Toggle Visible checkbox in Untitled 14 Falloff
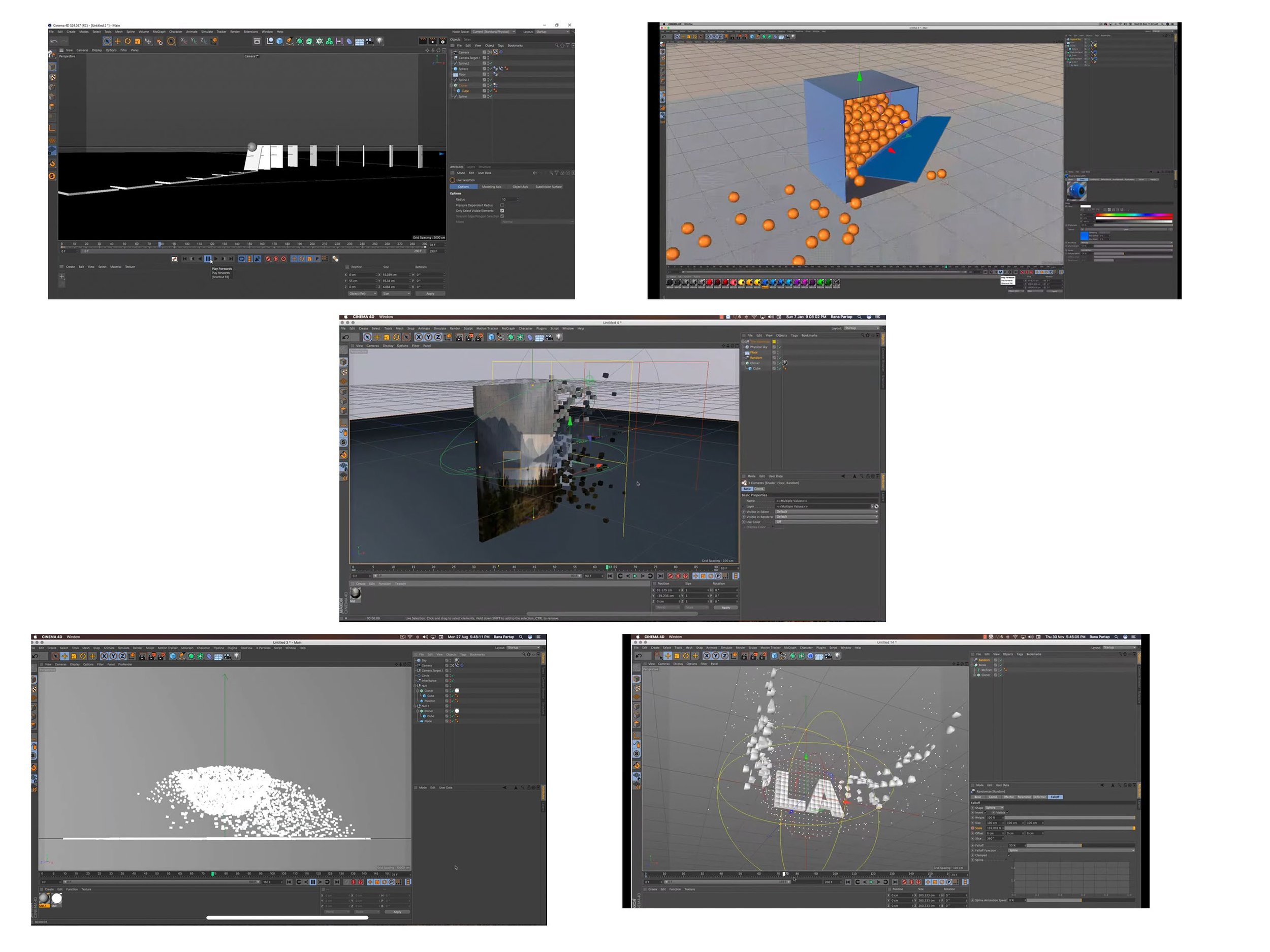Viewport: 1270px width, 952px height. [x=1008, y=812]
